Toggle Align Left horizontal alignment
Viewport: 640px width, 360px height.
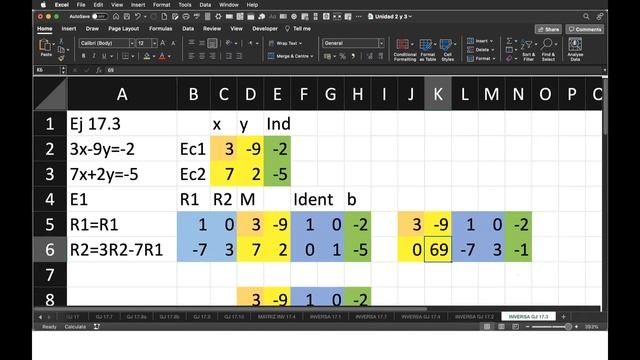(x=191, y=56)
